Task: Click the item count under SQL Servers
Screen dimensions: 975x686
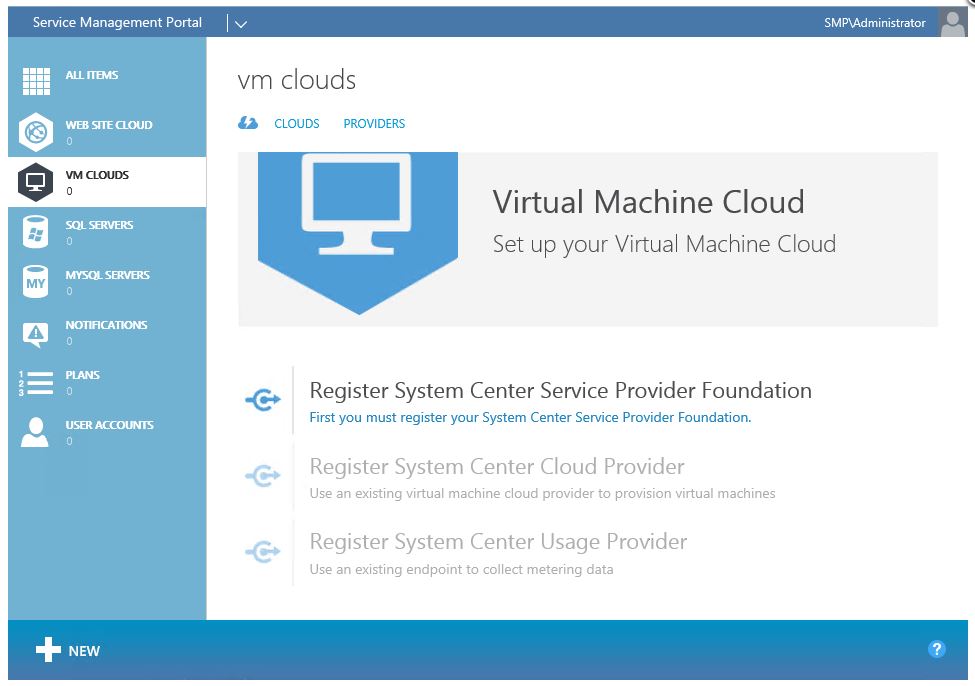Action: pyautogui.click(x=70, y=241)
